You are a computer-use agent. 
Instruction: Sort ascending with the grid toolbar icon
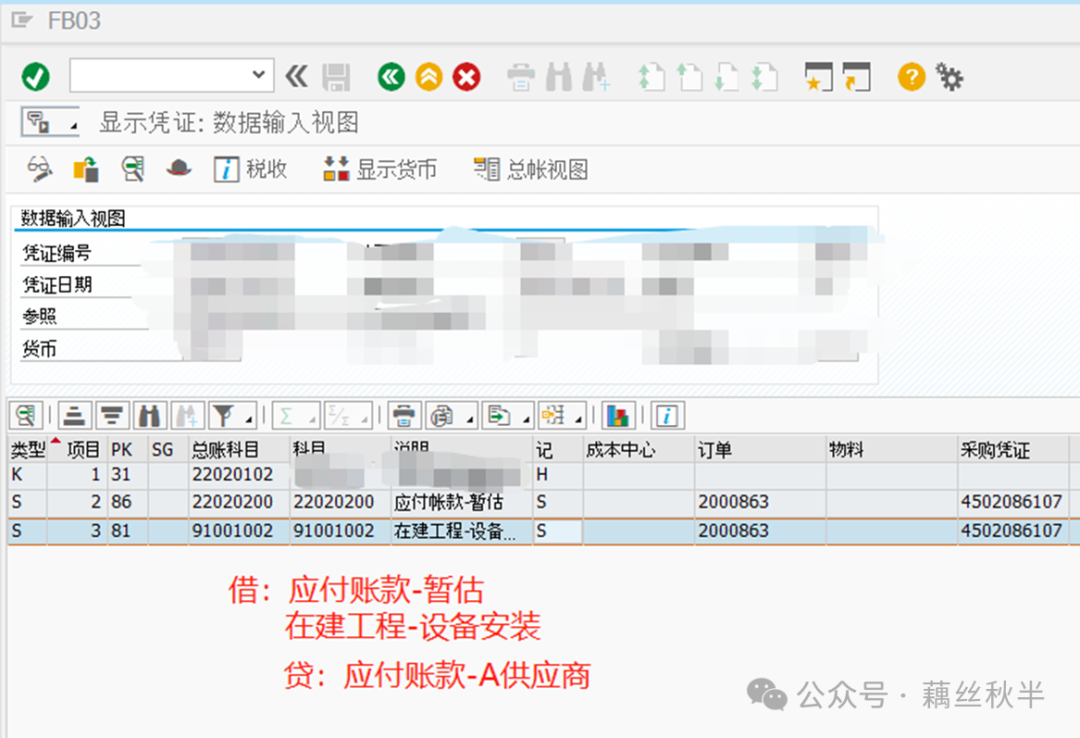click(x=74, y=416)
